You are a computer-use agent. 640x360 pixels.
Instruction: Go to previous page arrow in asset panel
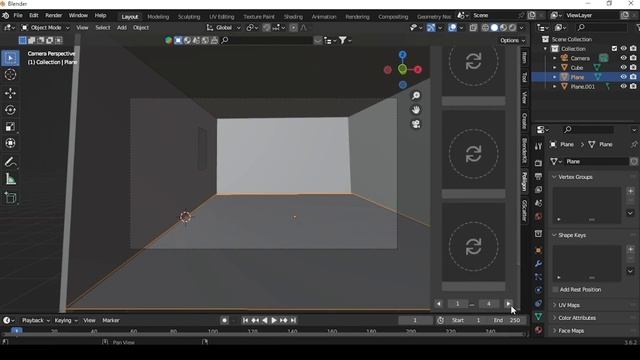[x=438, y=304]
